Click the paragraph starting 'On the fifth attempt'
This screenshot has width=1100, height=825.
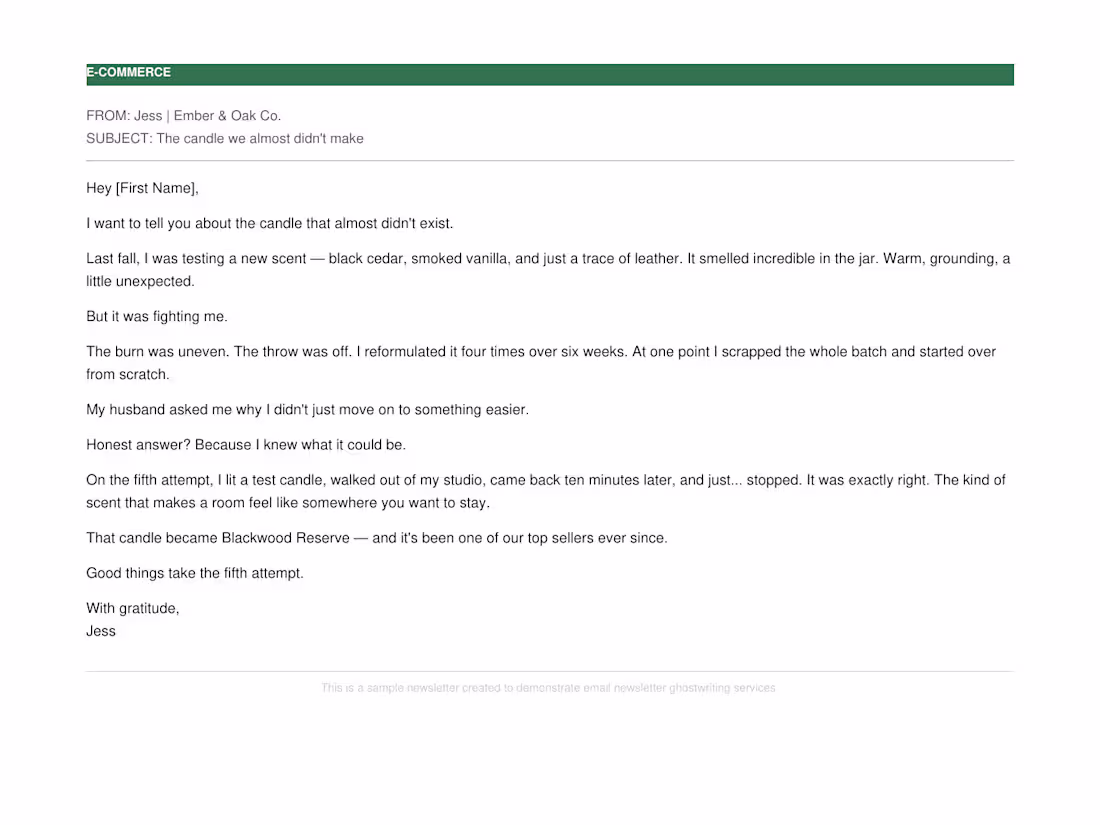[x=546, y=491]
